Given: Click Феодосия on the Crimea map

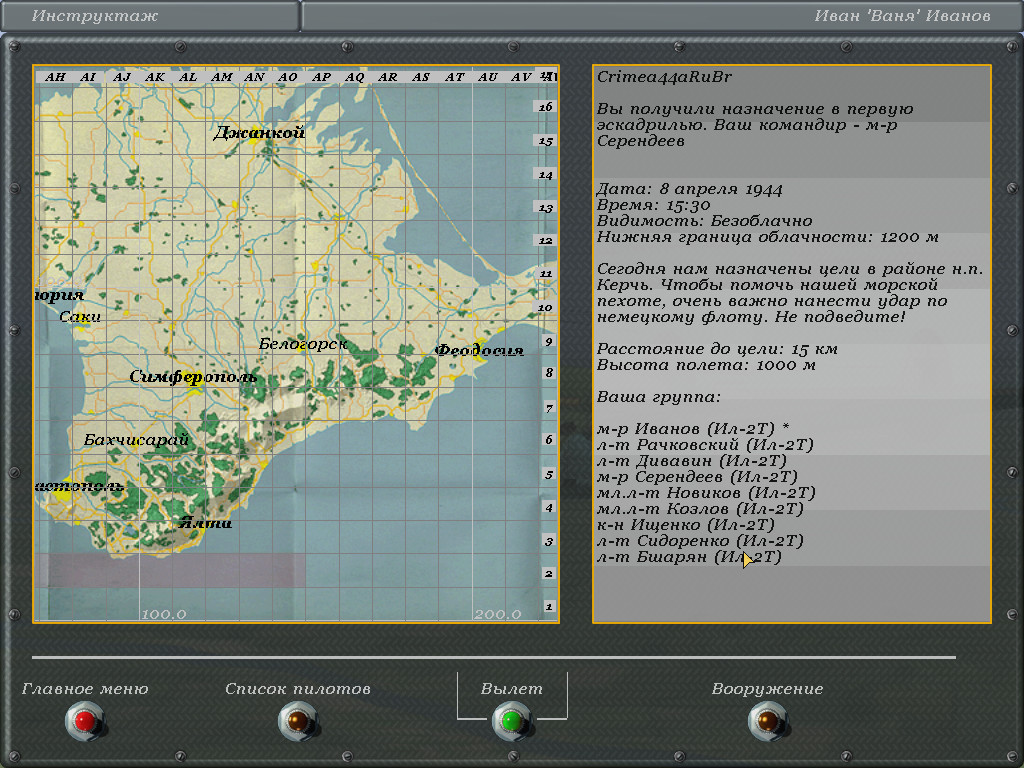Looking at the screenshot, I should 479,350.
